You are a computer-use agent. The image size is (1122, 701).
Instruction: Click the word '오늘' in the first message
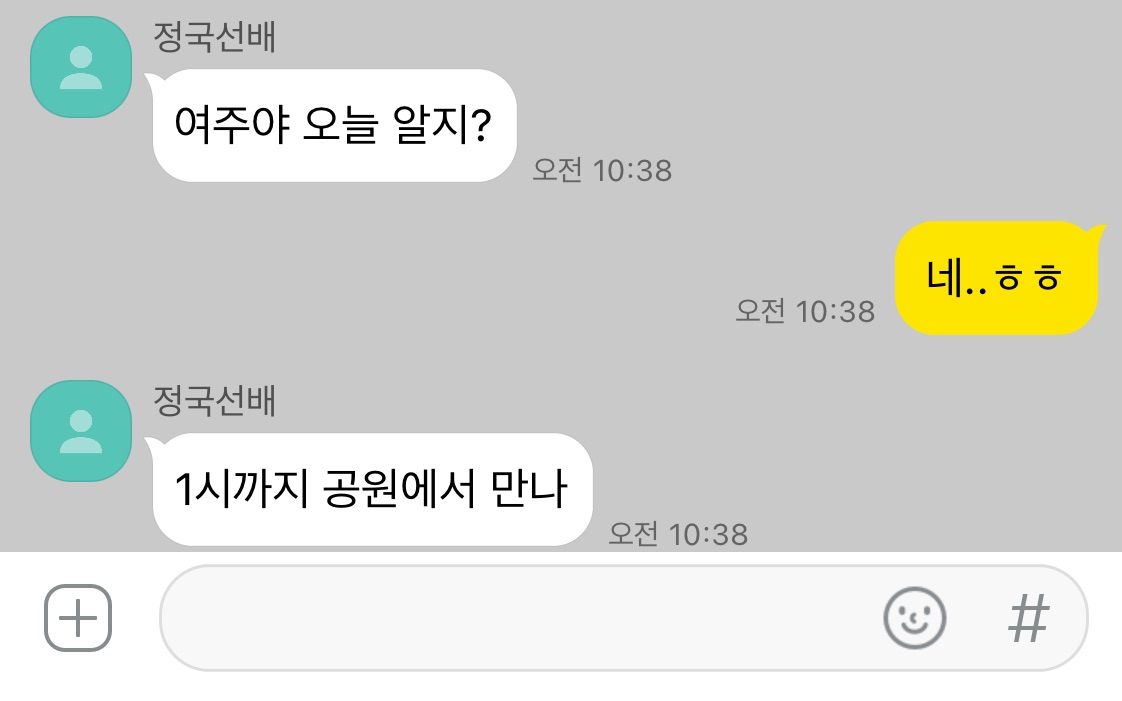pos(341,124)
